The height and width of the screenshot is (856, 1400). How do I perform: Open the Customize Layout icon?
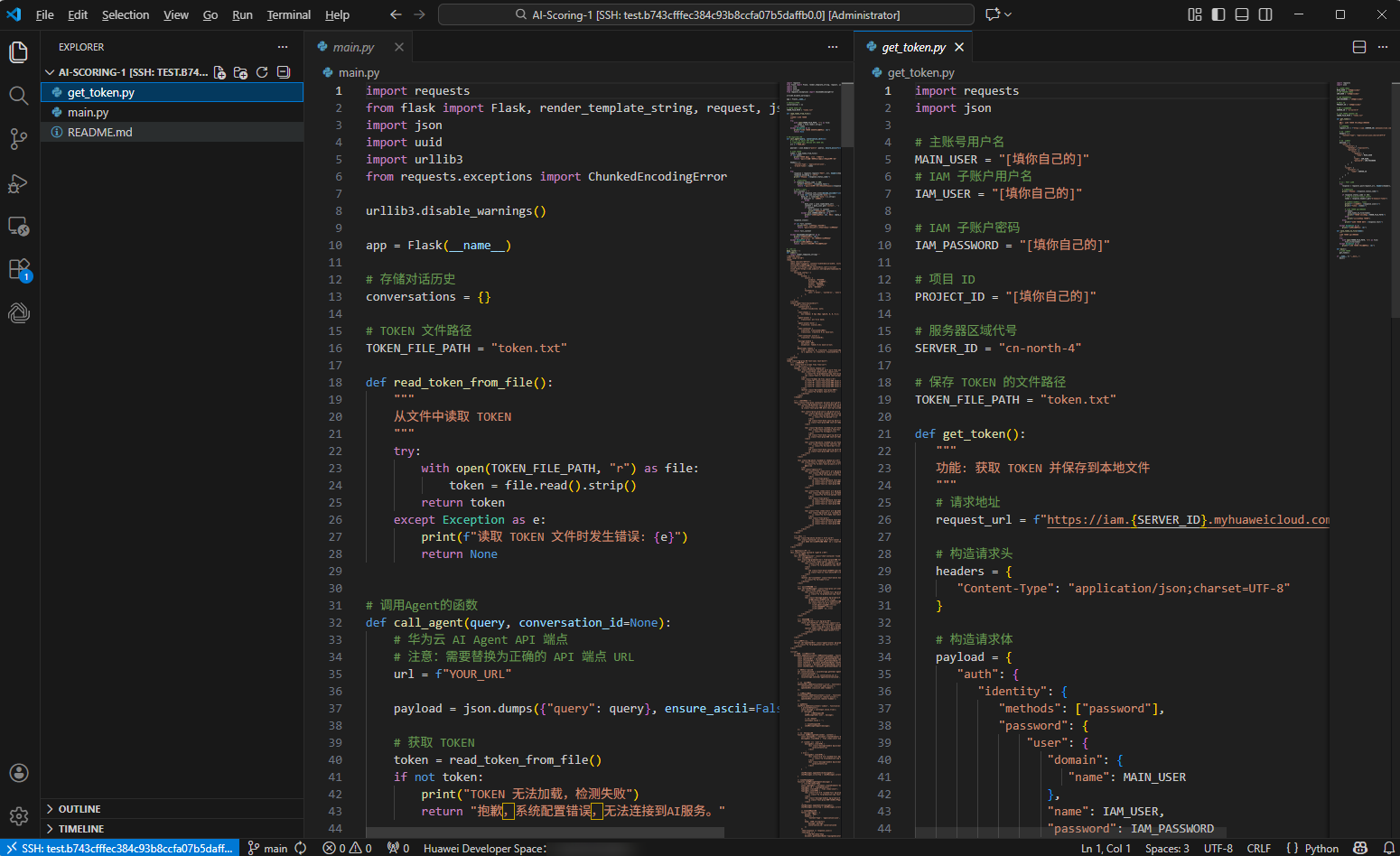(1195, 14)
